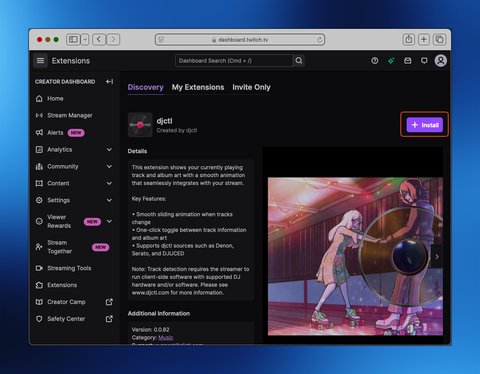Show next screenshot with carousel arrow
480x374 pixels.
[437, 257]
